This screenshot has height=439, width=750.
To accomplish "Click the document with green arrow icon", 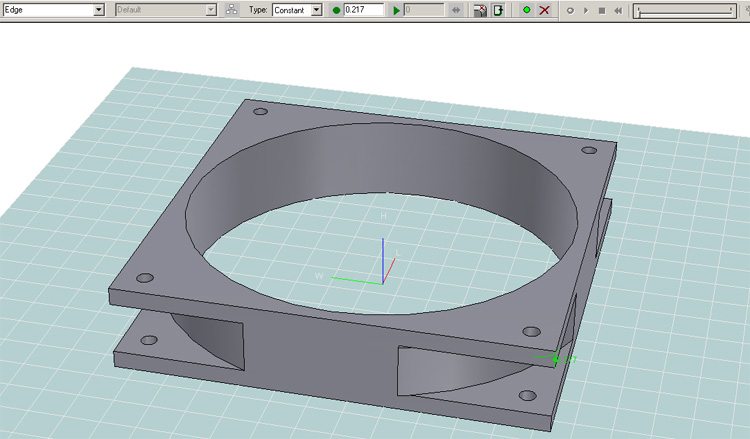I will click(498, 9).
